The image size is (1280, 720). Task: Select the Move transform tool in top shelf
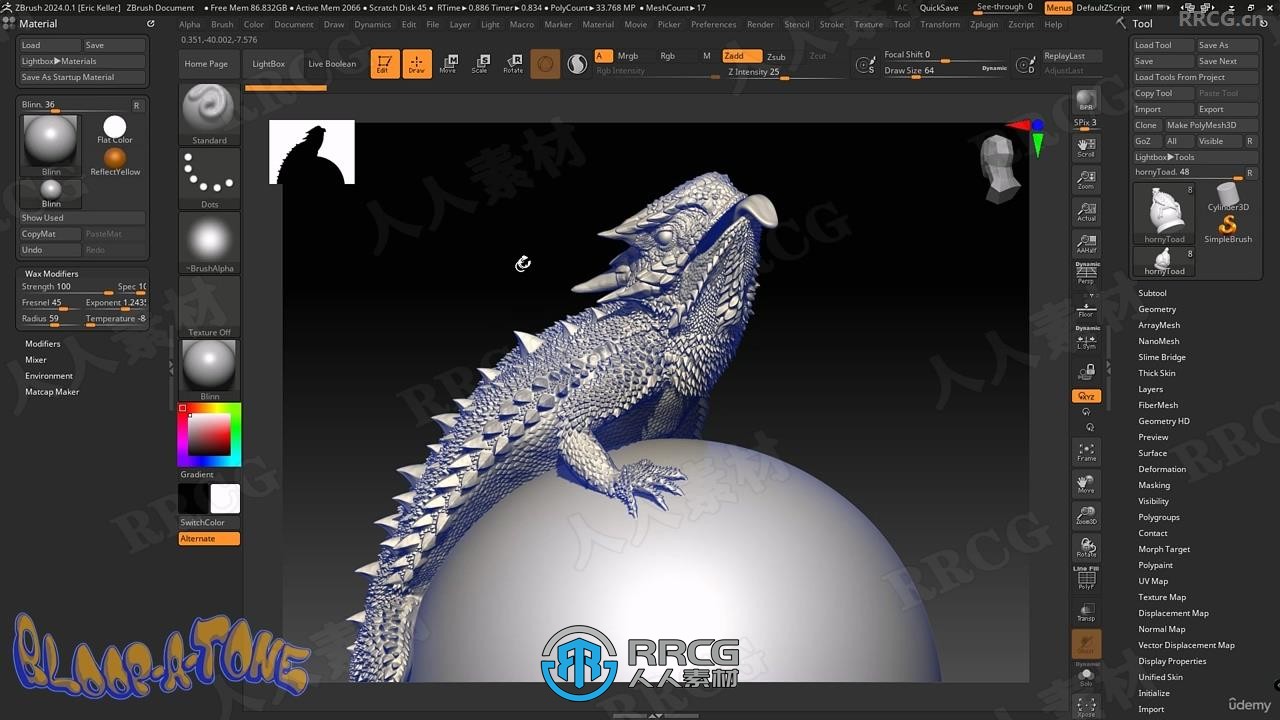(448, 64)
